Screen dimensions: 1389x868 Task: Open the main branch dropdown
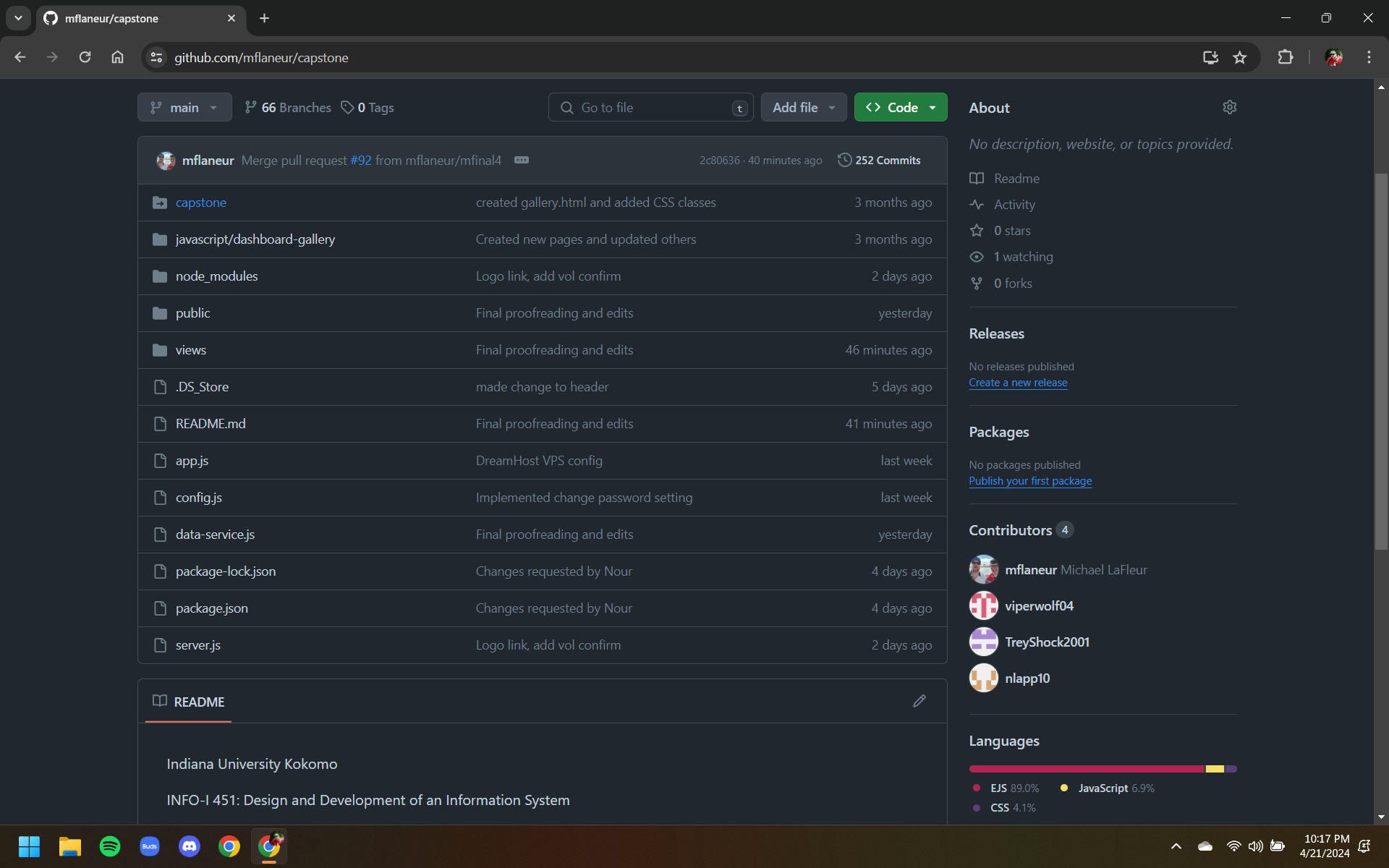click(184, 107)
